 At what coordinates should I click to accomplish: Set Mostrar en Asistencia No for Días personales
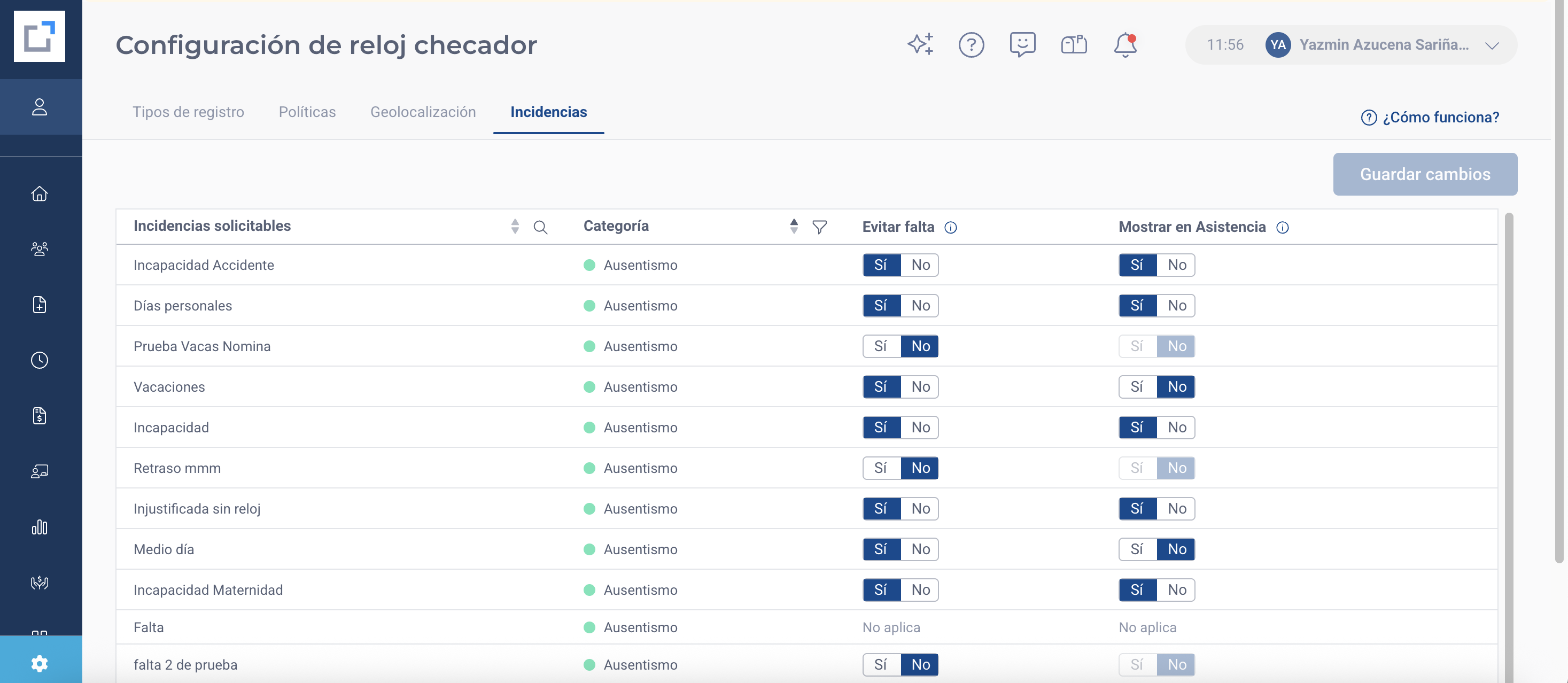[1176, 306]
